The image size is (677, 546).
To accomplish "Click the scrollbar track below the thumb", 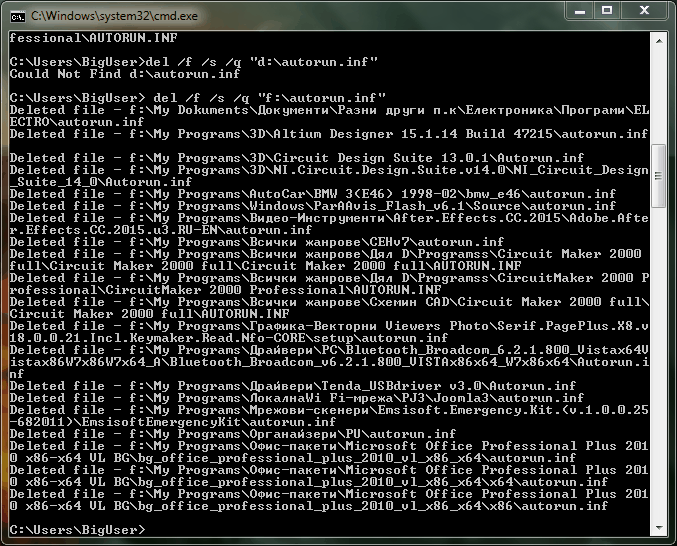I will point(659,363).
